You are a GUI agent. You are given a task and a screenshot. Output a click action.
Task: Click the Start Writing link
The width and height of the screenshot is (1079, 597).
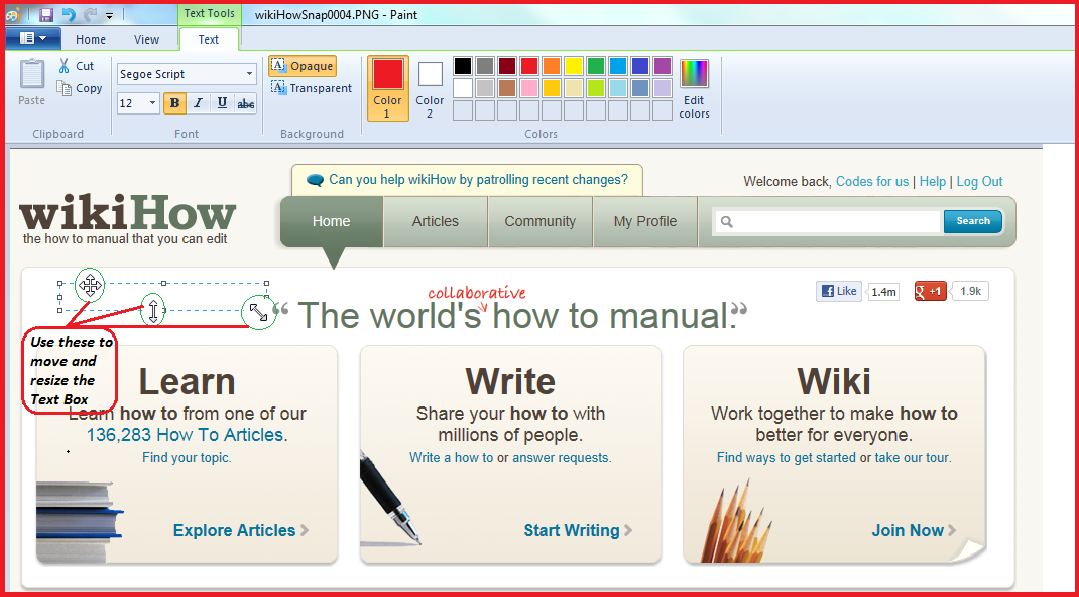click(577, 530)
